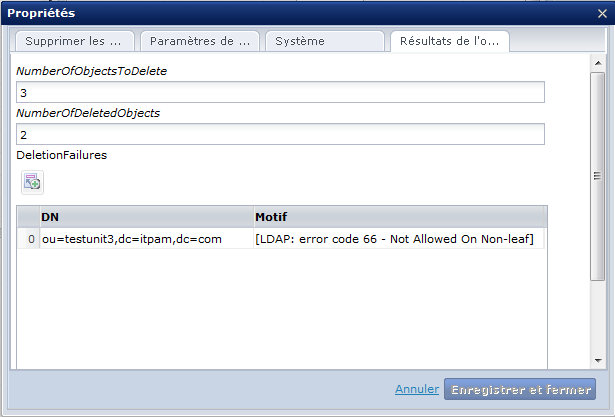Select the LDAP error code 66 cell

tap(399, 239)
